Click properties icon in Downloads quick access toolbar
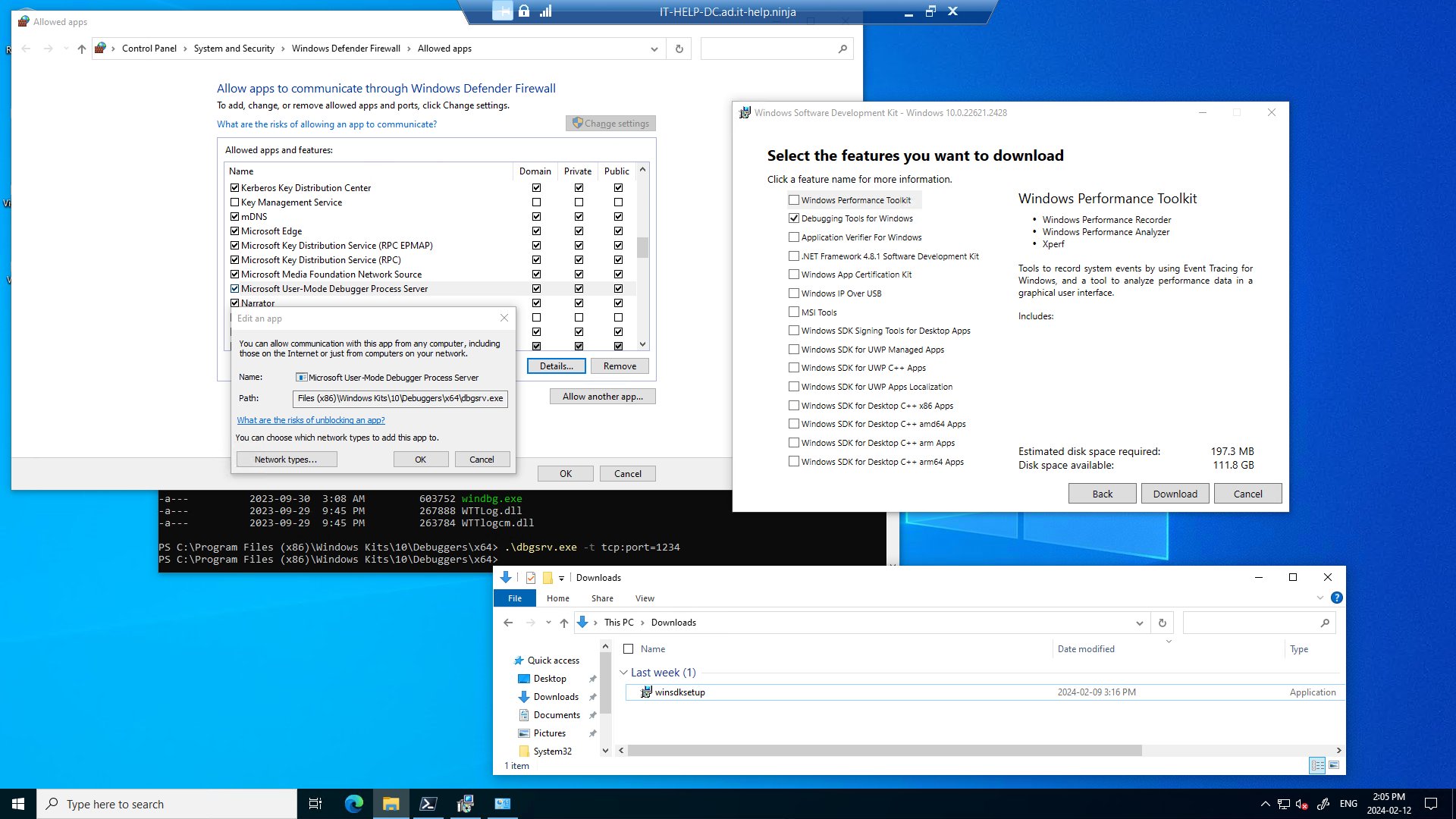Screen dimensions: 1456x819 point(530,578)
